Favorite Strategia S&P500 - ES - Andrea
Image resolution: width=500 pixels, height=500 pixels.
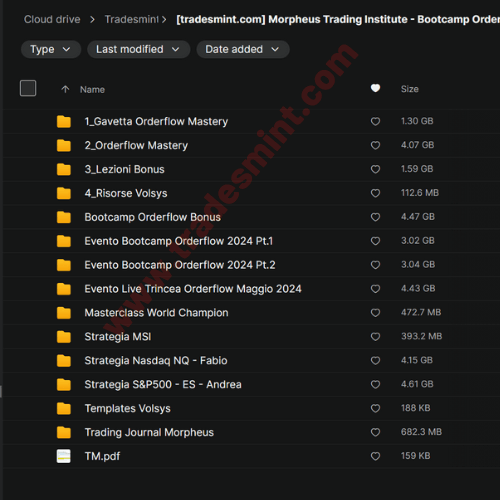click(375, 384)
